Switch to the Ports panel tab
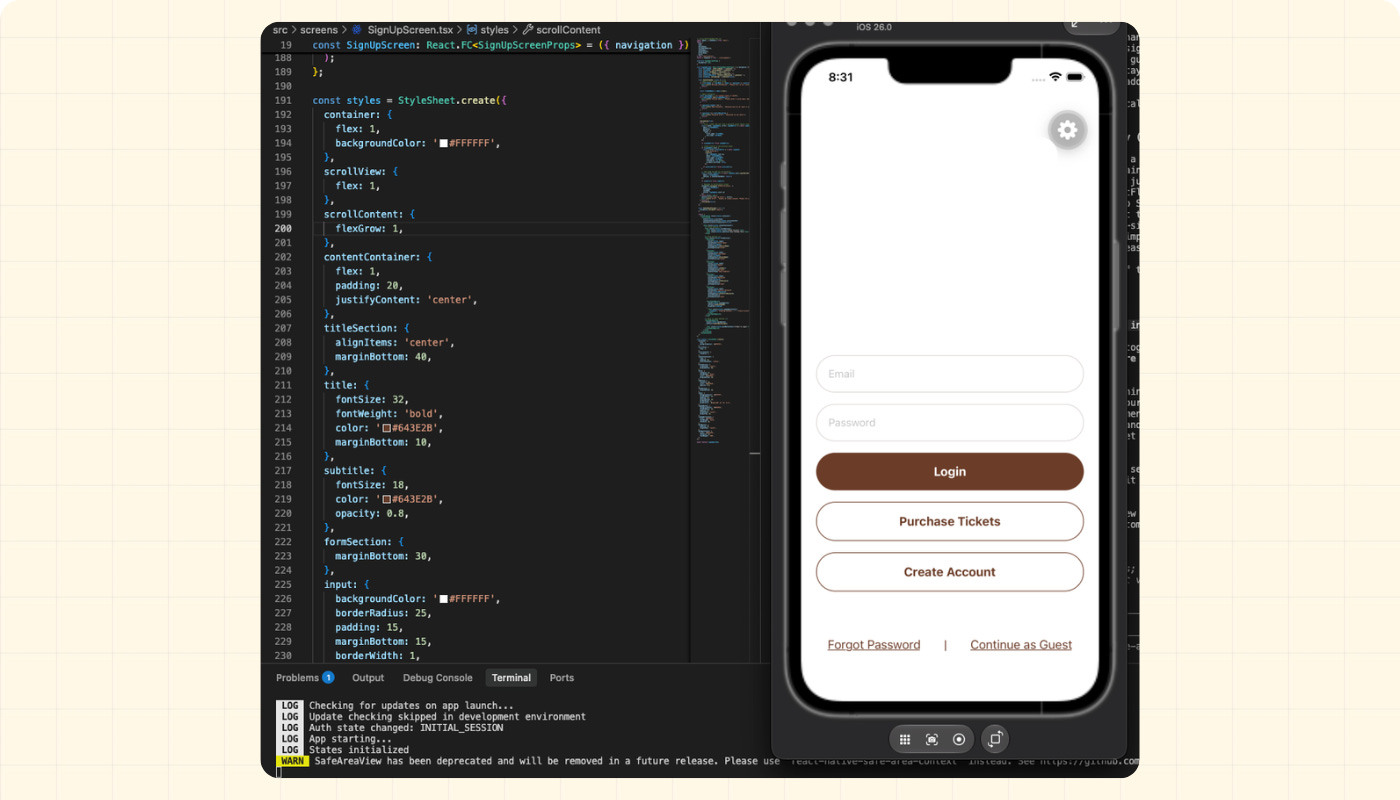This screenshot has width=1400, height=800. pyautogui.click(x=562, y=678)
